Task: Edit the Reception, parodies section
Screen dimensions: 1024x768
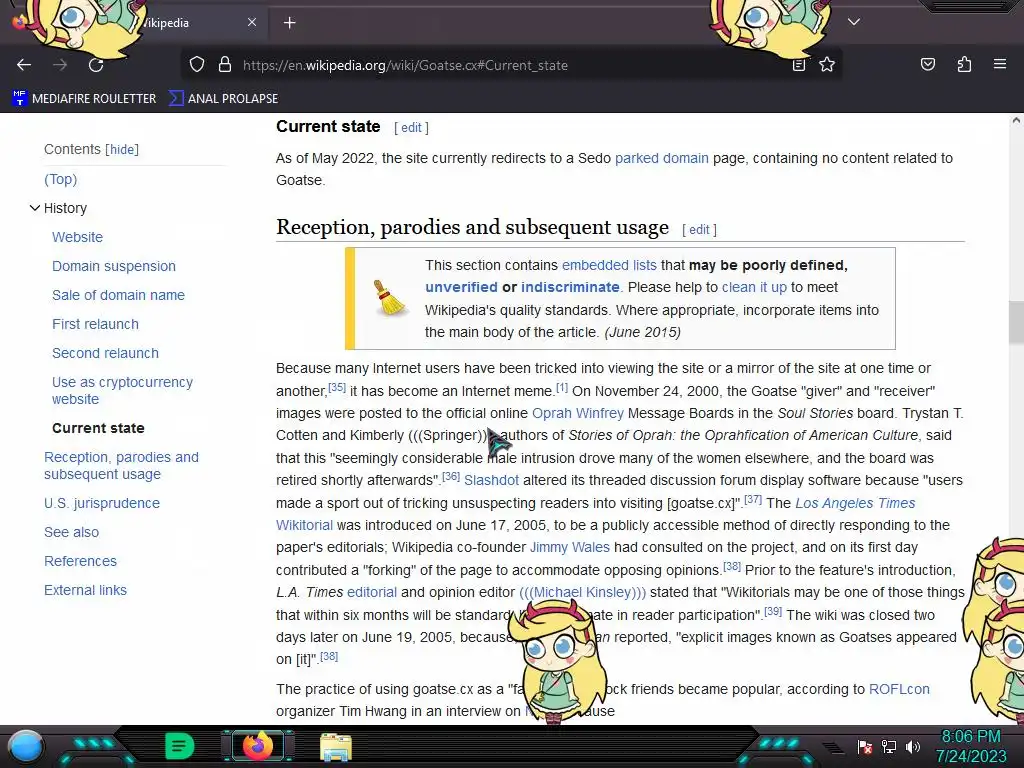Action: (699, 230)
